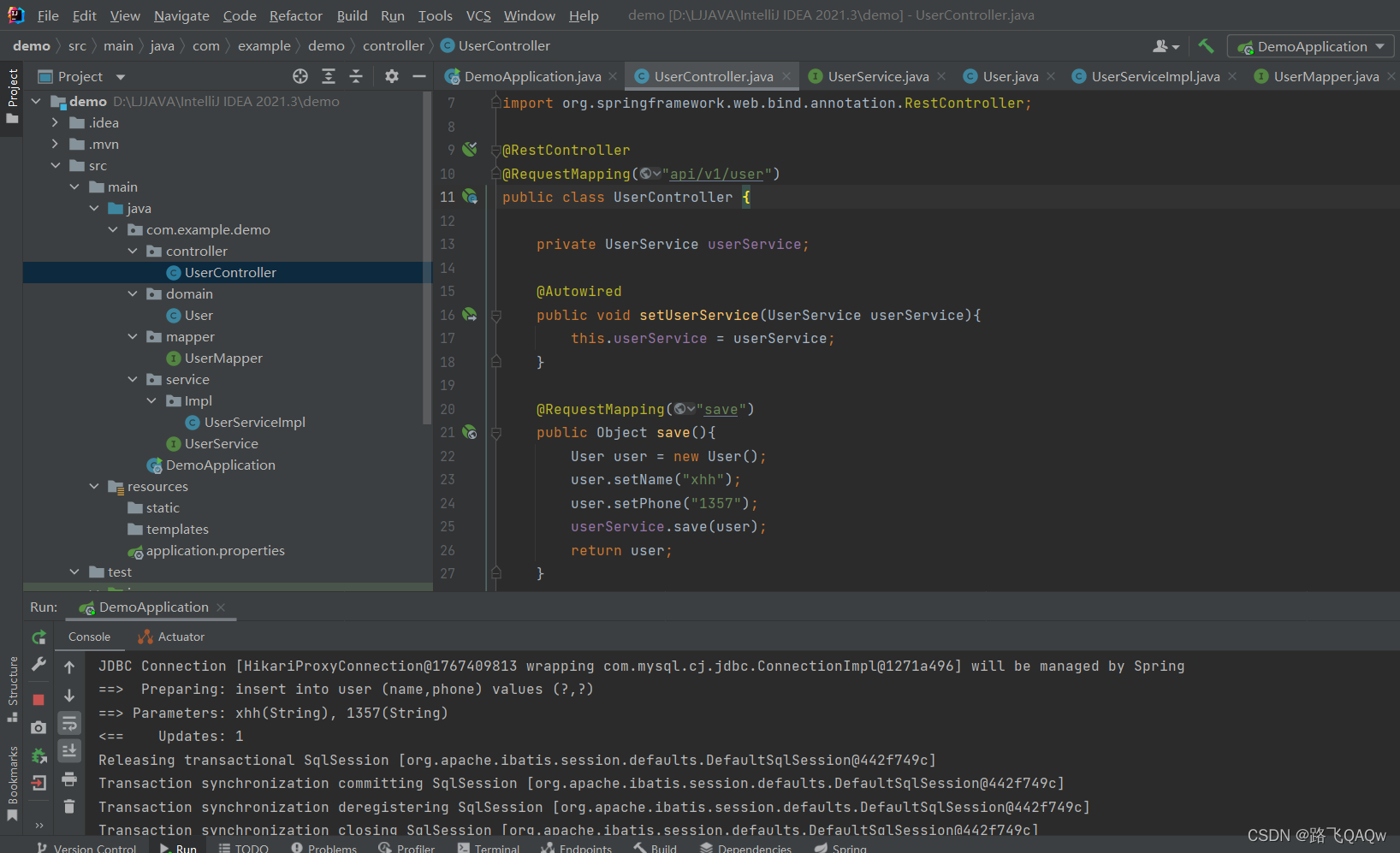Click the Select Opened File target icon
Viewport: 1400px width, 853px height.
300,76
